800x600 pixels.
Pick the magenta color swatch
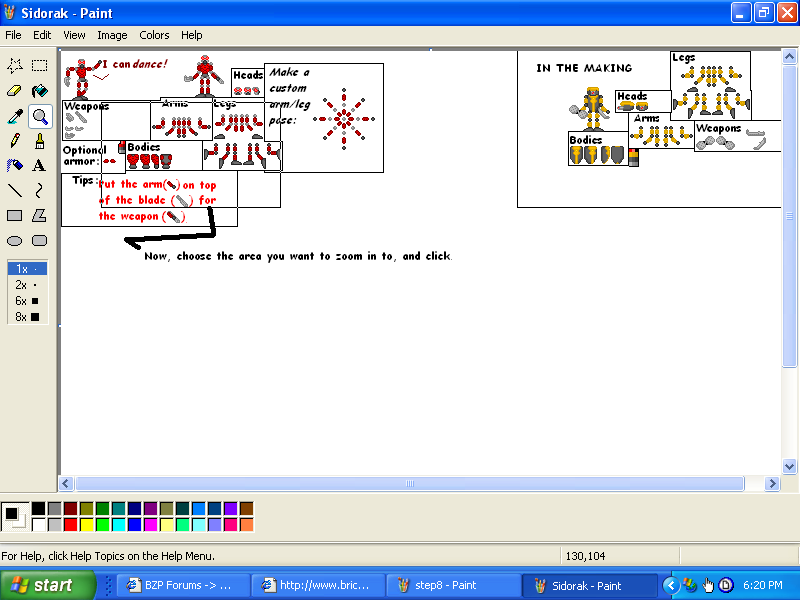(151, 524)
